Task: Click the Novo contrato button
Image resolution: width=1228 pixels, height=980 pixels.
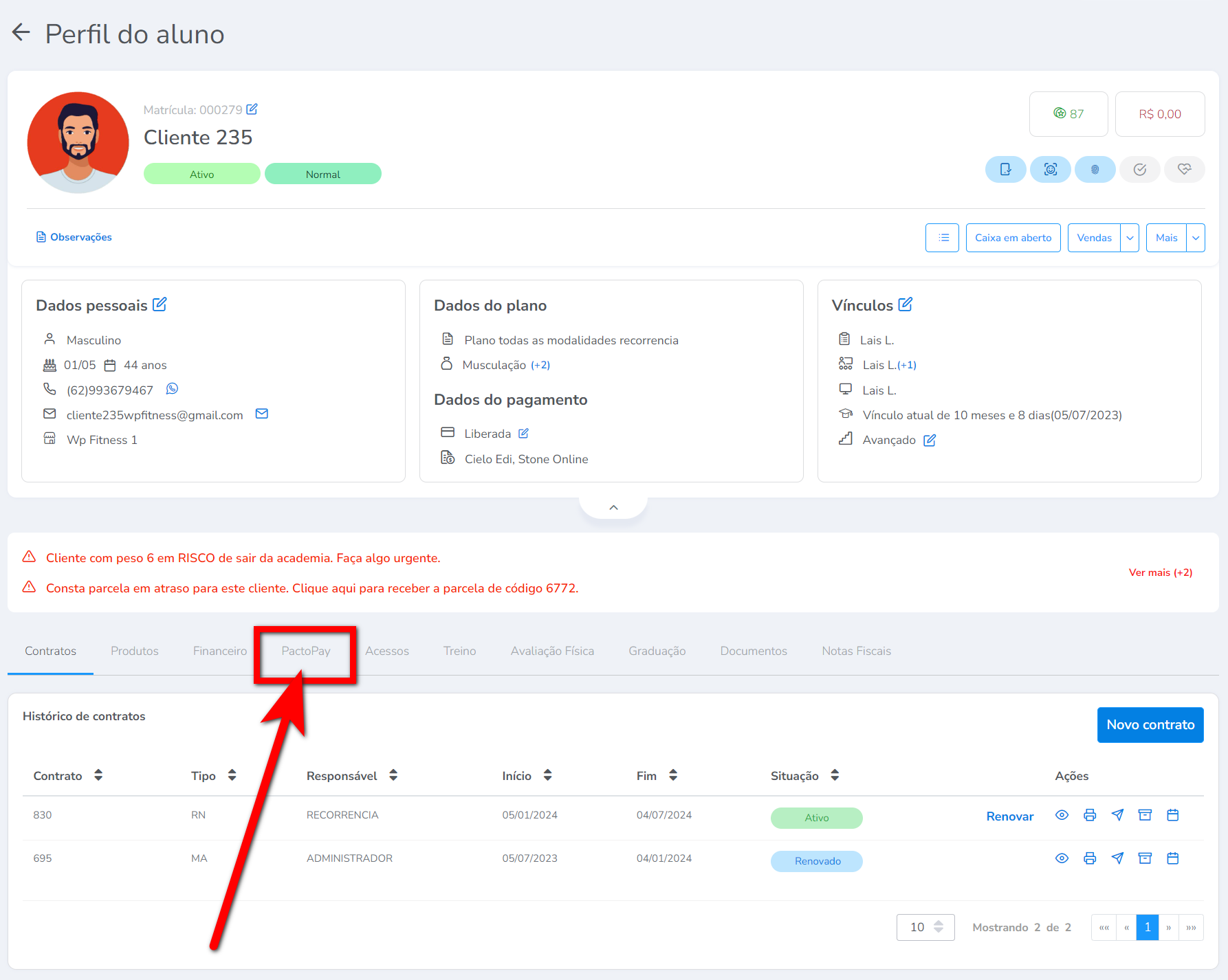Action: coord(1150,724)
